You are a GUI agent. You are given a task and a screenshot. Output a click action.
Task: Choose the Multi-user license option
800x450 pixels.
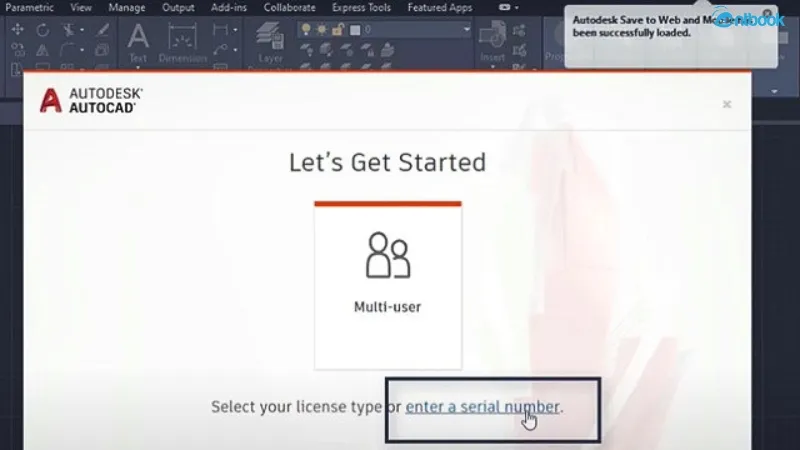point(387,285)
